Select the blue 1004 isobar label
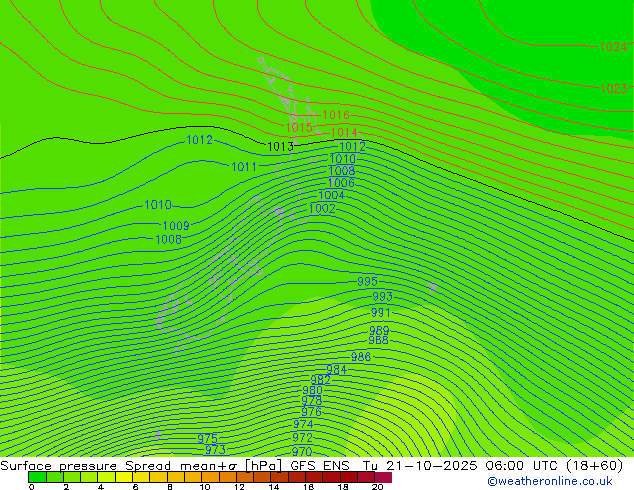Viewport: 634px width, 490px height. coord(331,195)
